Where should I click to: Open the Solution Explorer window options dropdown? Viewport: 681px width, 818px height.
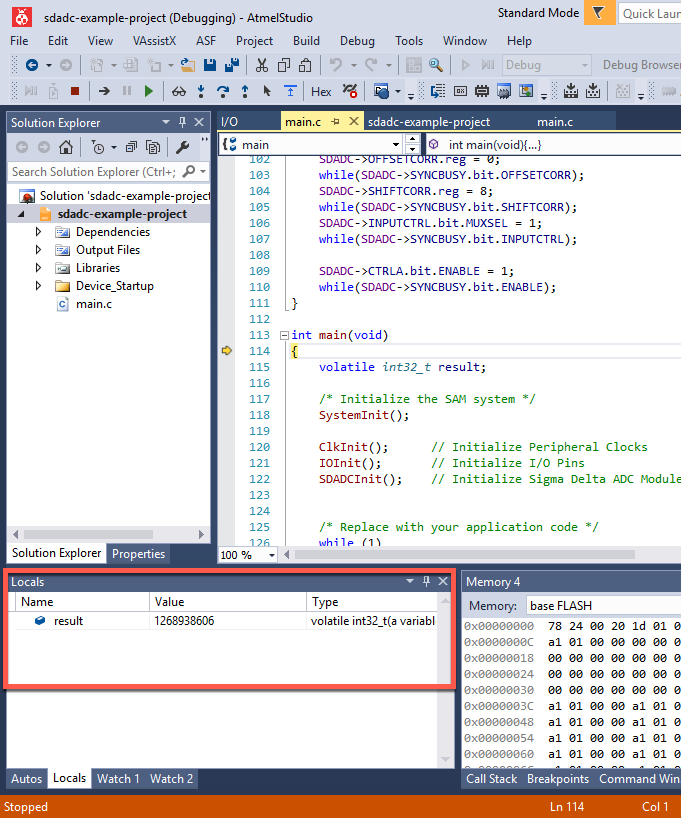coord(166,122)
